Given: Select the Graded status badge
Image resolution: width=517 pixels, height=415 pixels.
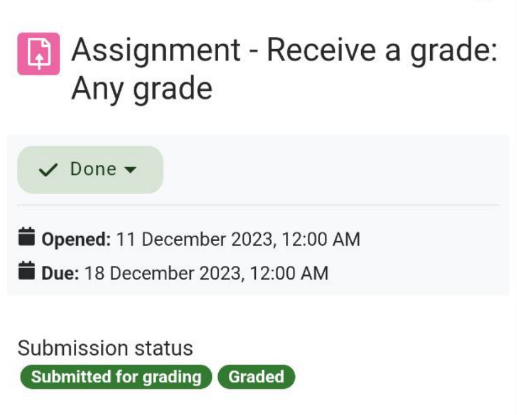Looking at the screenshot, I should pos(256,377).
